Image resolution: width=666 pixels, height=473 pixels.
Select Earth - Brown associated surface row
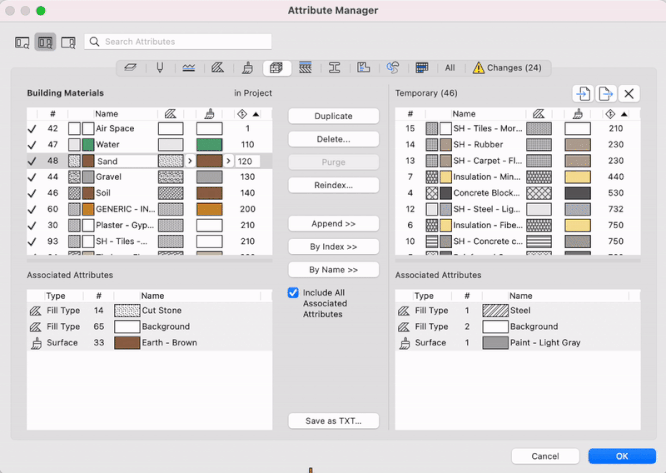(149, 343)
